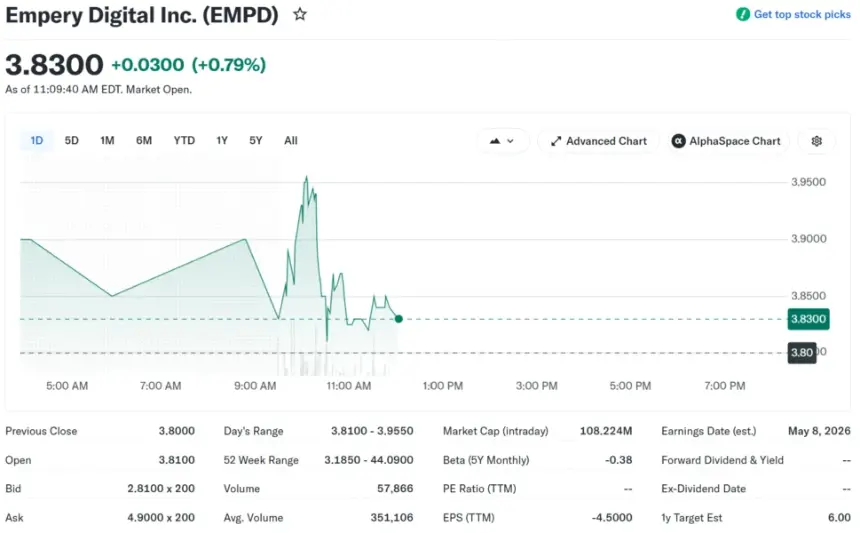
Task: Open the Advanced Chart button
Action: 598,141
